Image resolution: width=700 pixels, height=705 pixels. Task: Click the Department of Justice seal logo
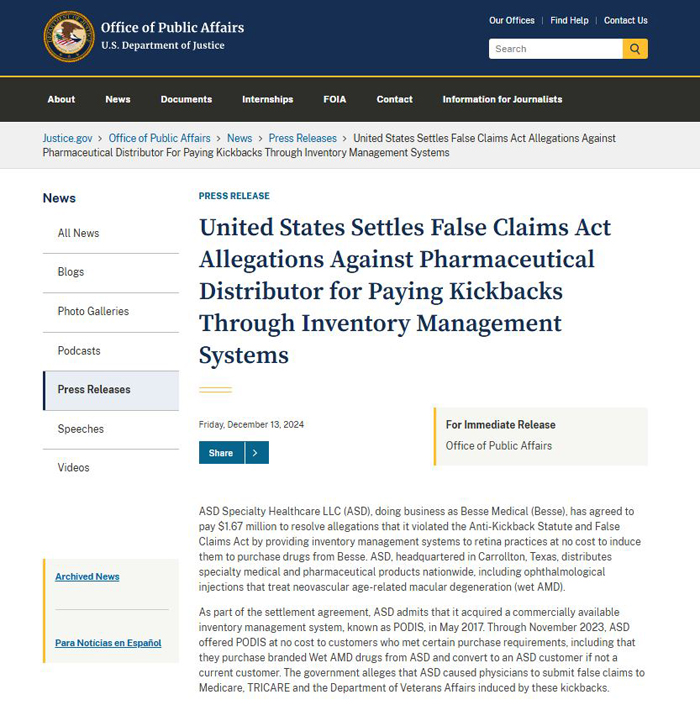click(x=69, y=36)
